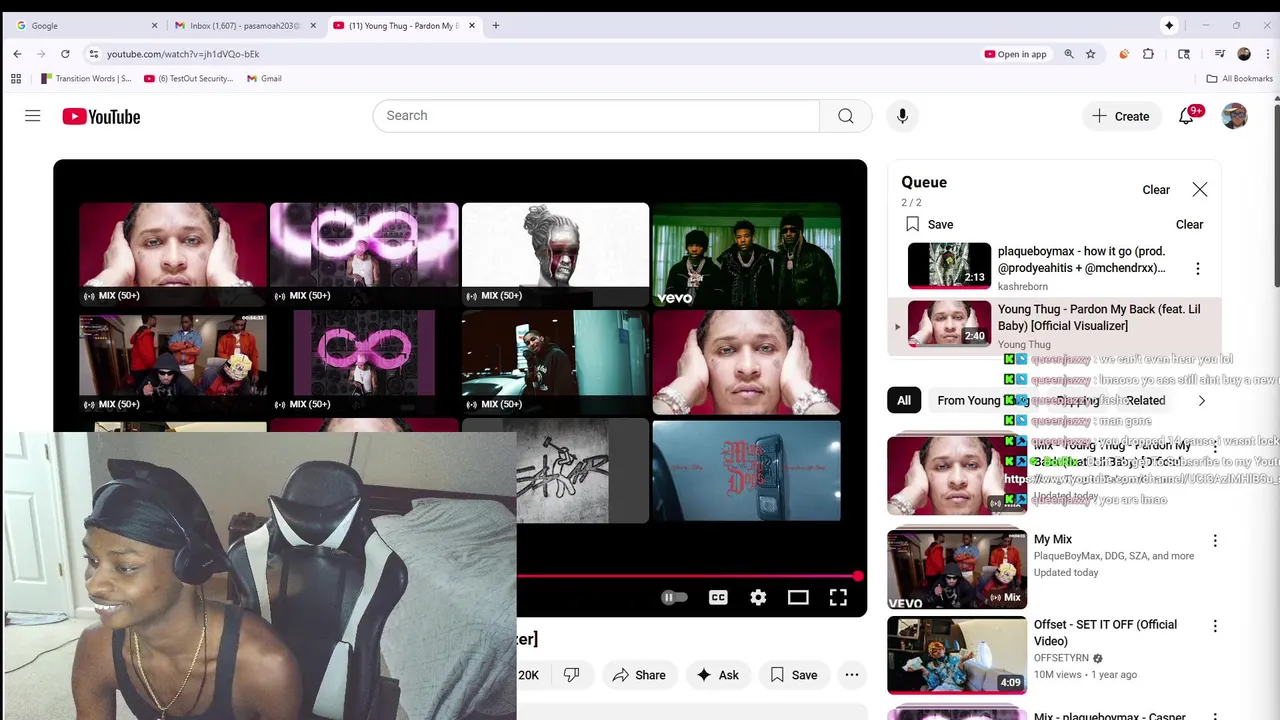Enter full screen mode
The image size is (1280, 720).
pos(838,597)
